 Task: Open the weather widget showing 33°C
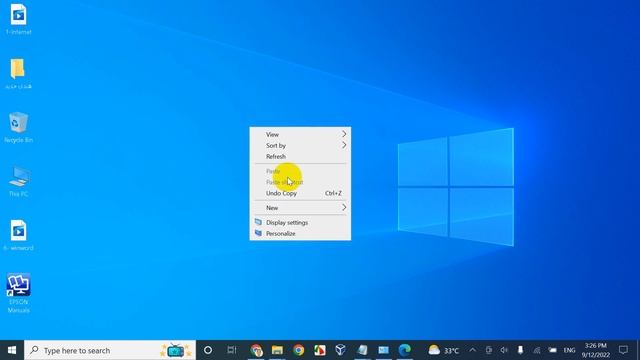coord(443,350)
